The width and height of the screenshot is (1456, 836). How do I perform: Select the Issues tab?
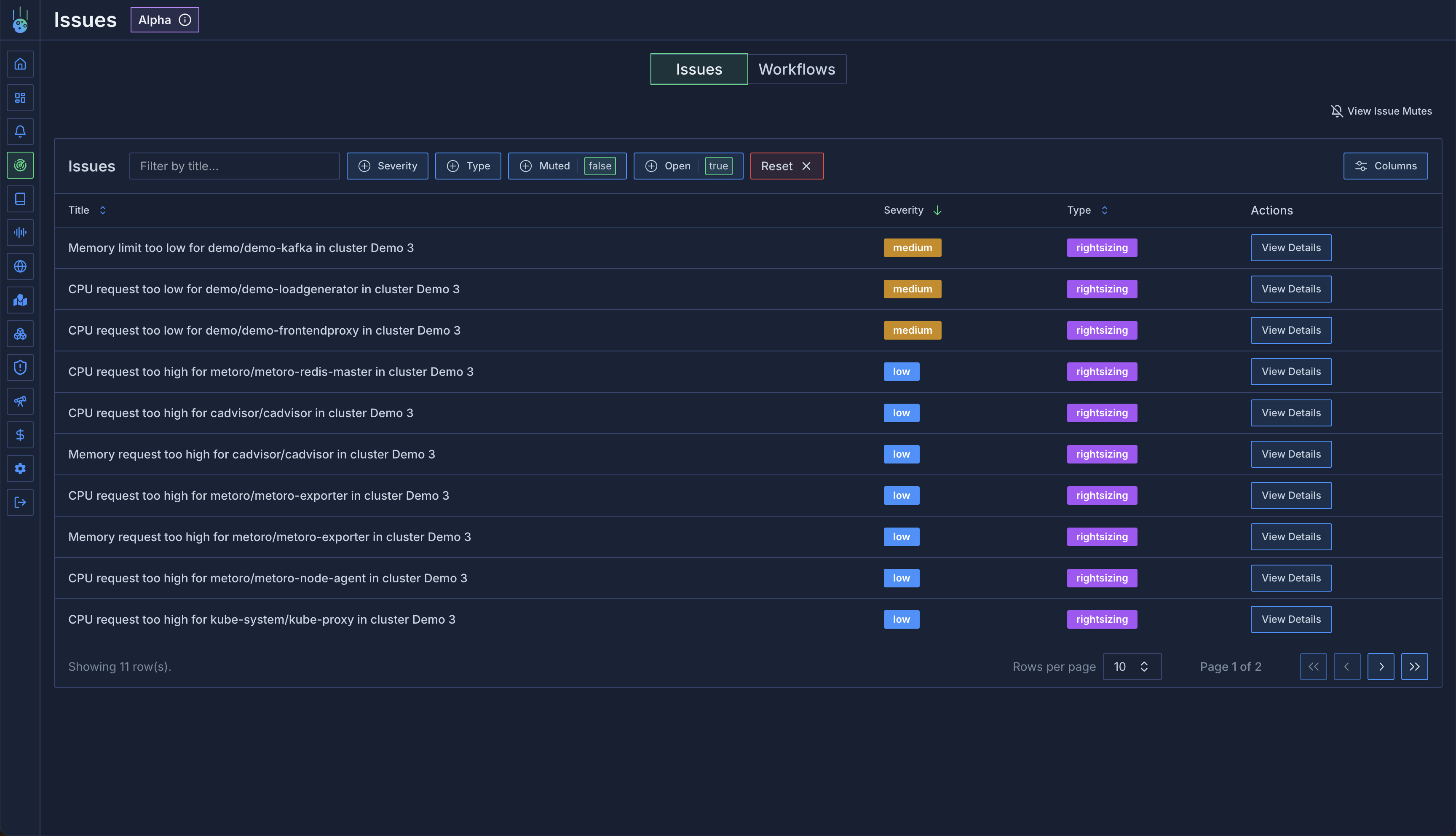pyautogui.click(x=699, y=70)
